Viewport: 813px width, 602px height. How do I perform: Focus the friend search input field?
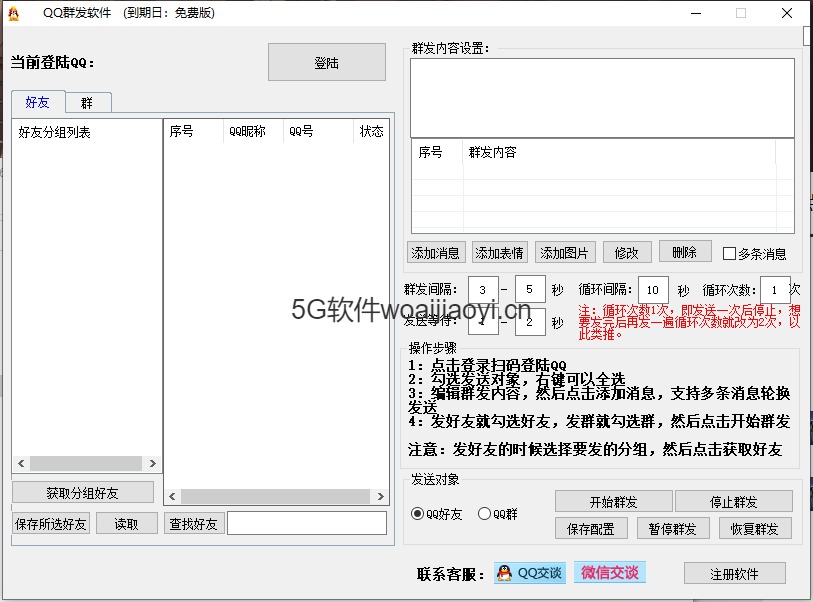(307, 523)
